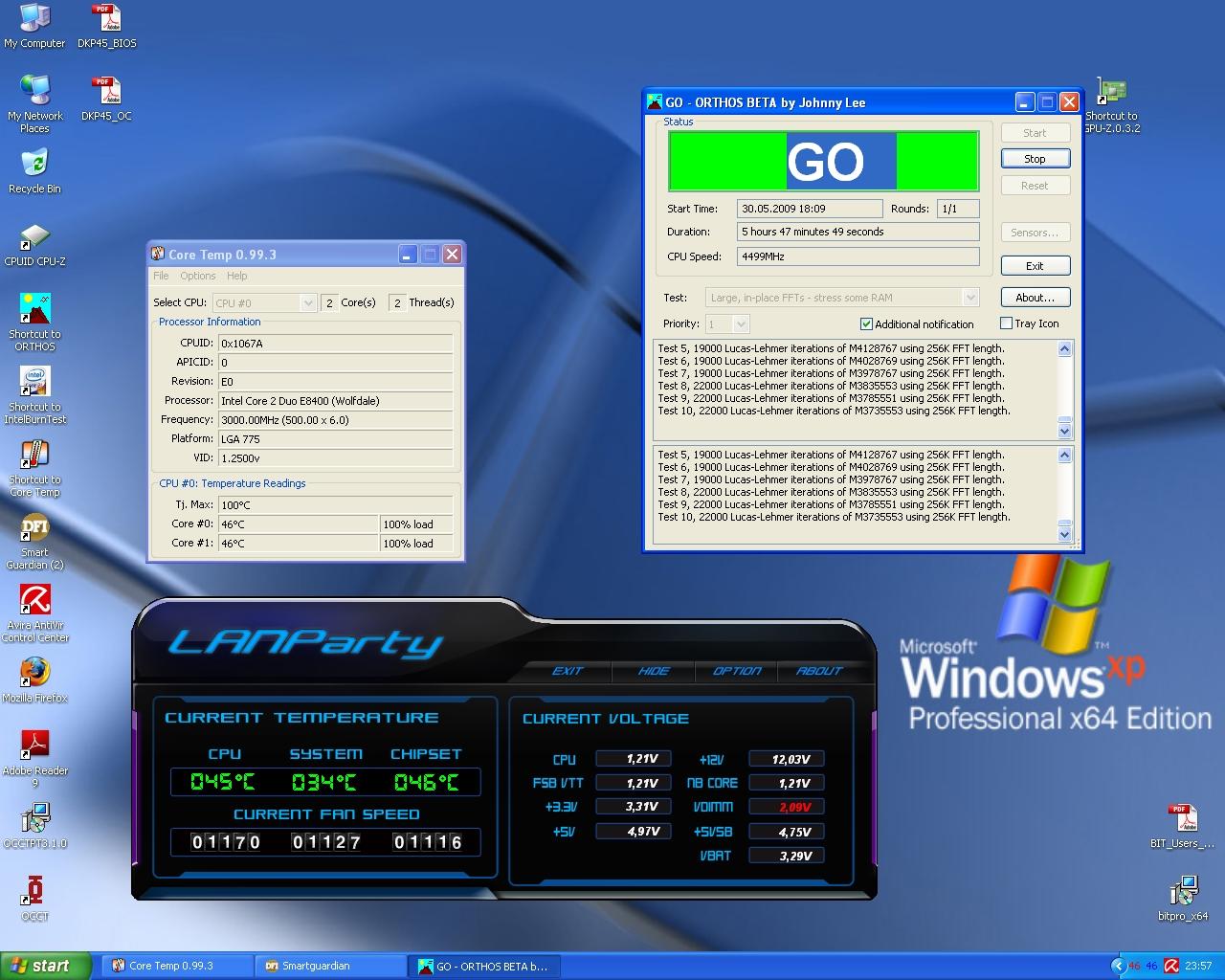Image resolution: width=1225 pixels, height=980 pixels.
Task: Toggle the Additional notification checkbox
Action: click(866, 323)
